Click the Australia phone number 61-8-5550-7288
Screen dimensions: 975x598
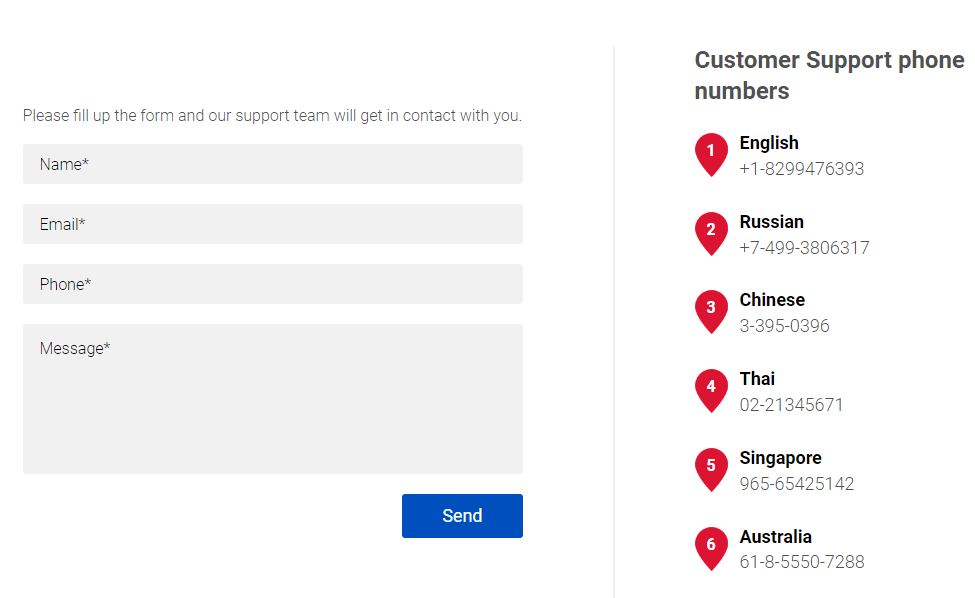click(802, 562)
